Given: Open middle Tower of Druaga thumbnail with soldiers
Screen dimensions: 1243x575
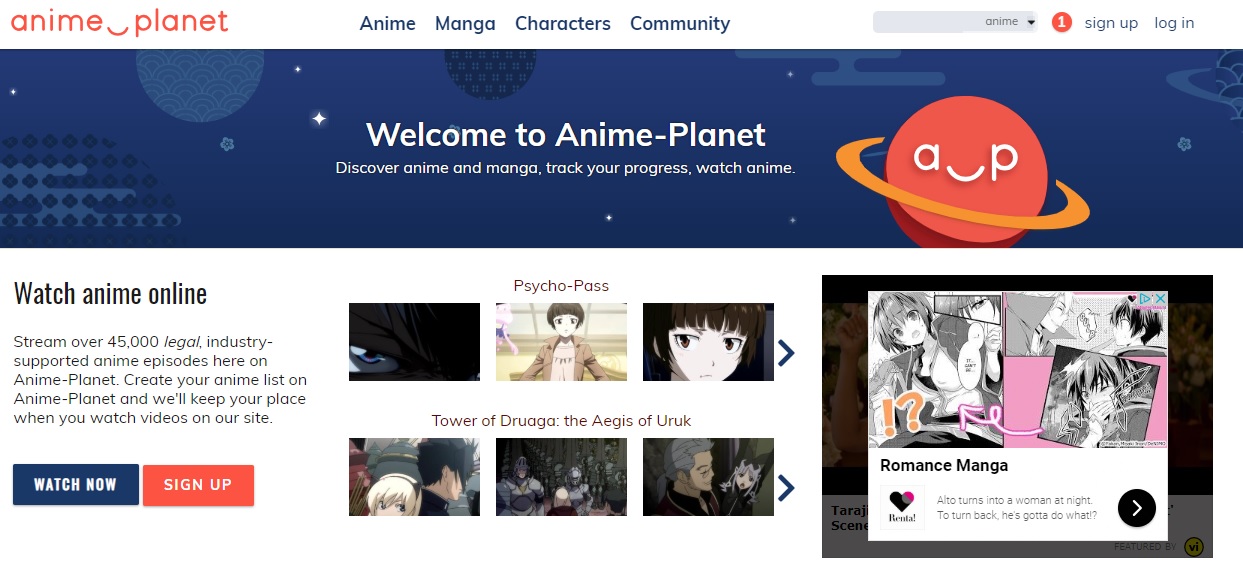Looking at the screenshot, I should click(561, 477).
